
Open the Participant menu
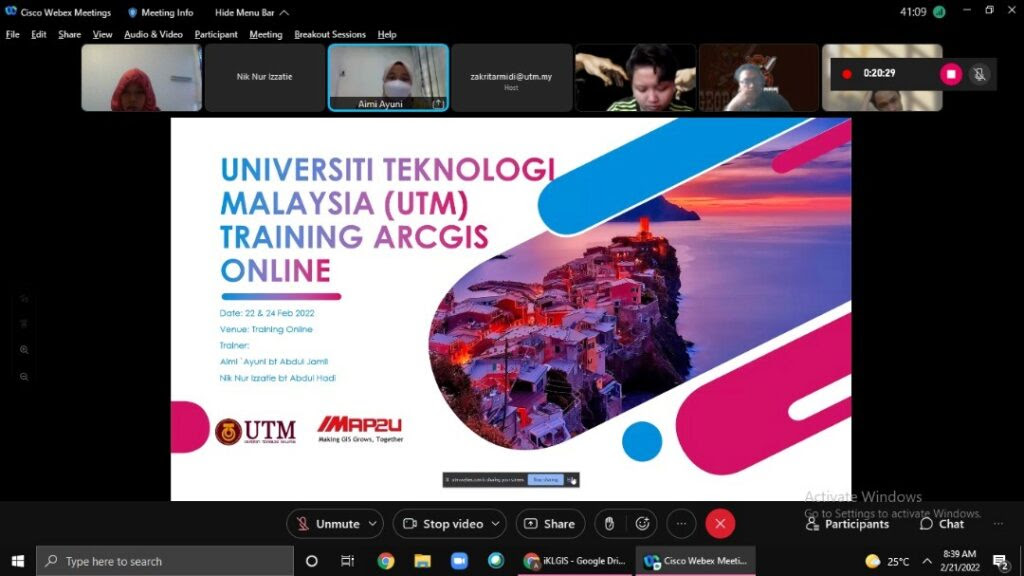coord(215,34)
